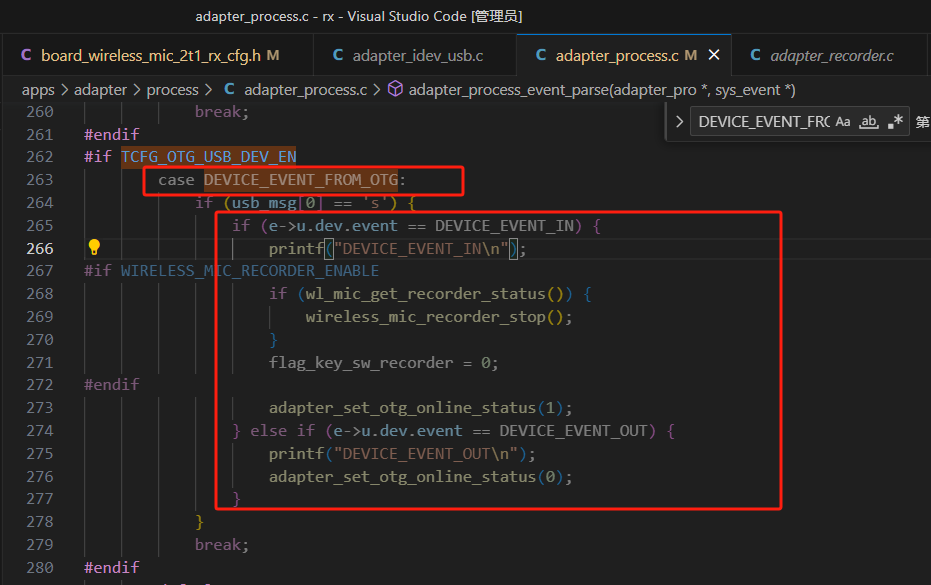Click the DEVICE_EVENT_OUT constant on line 274
931x585 pixels.
(573, 431)
